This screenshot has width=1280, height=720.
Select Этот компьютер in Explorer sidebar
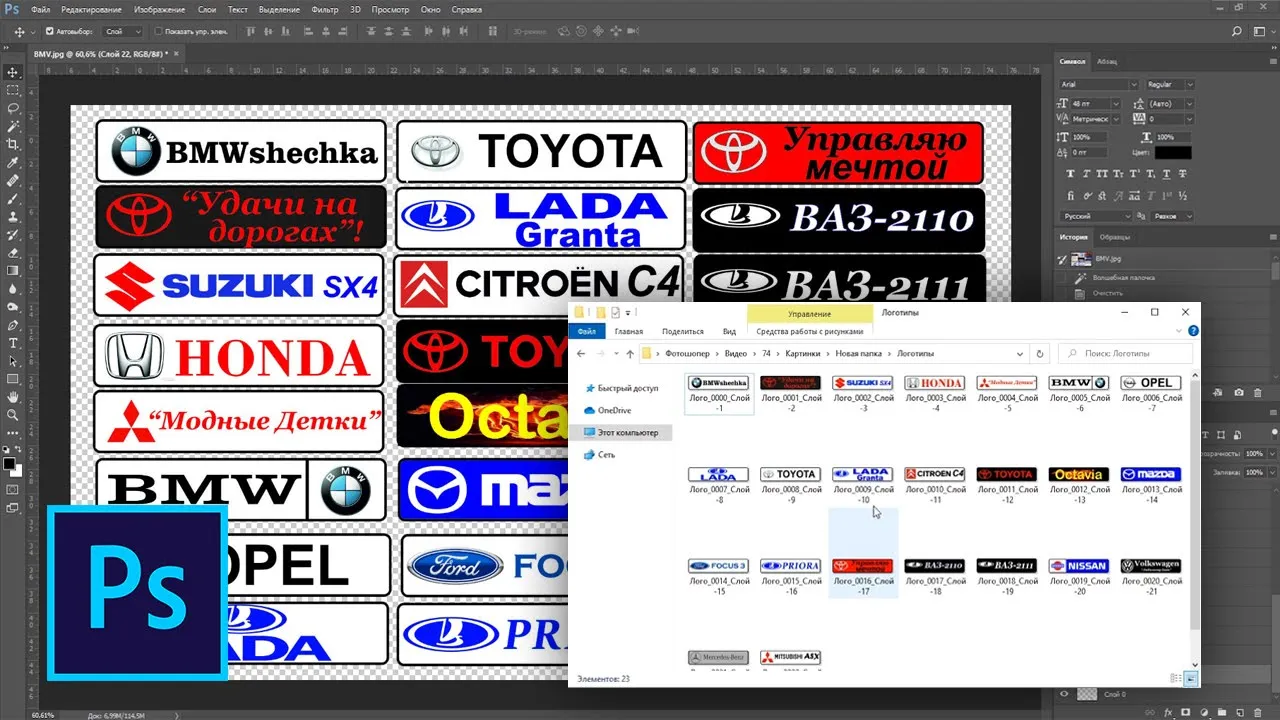tap(621, 432)
